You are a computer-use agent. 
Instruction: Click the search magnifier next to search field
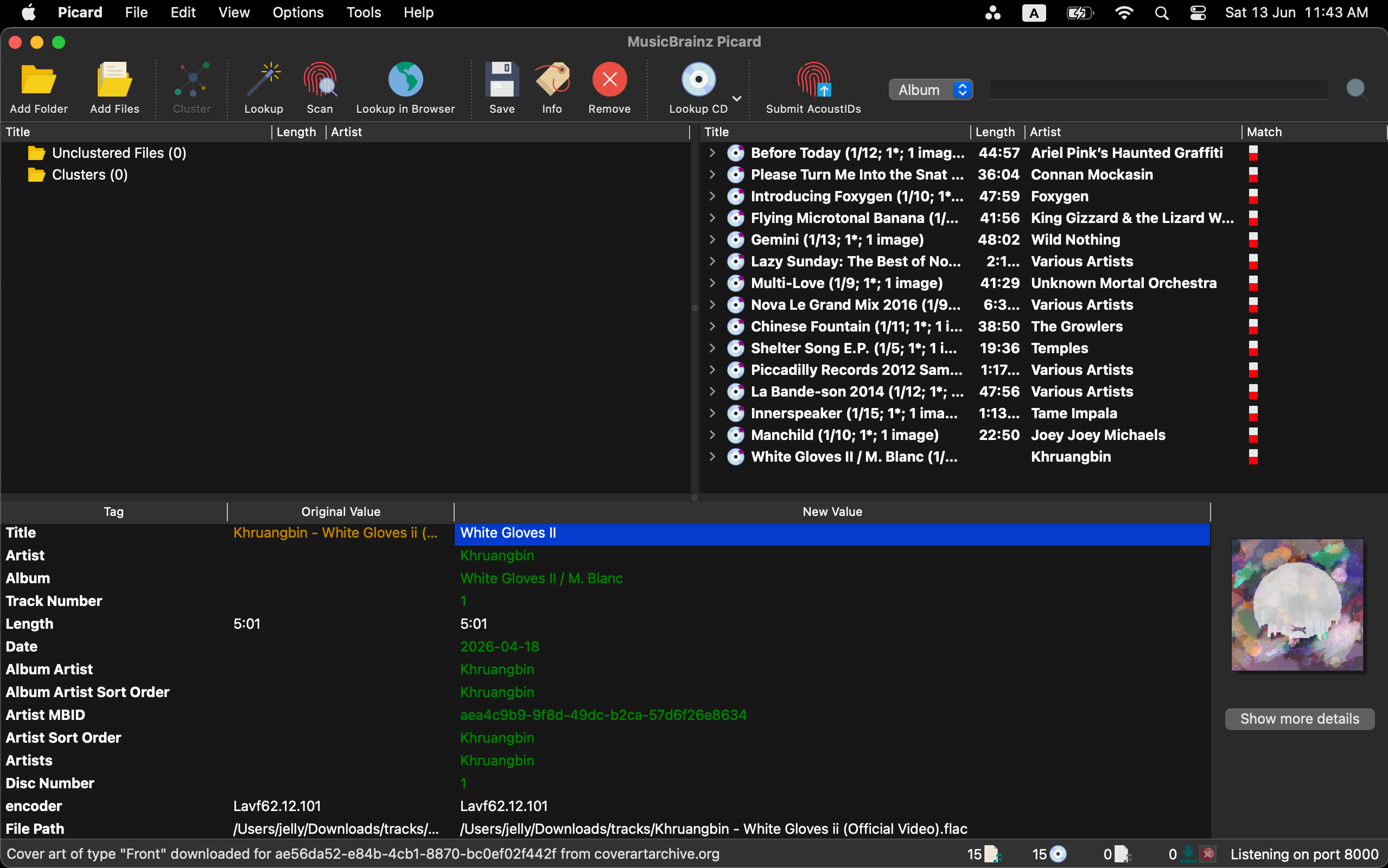(x=1357, y=90)
